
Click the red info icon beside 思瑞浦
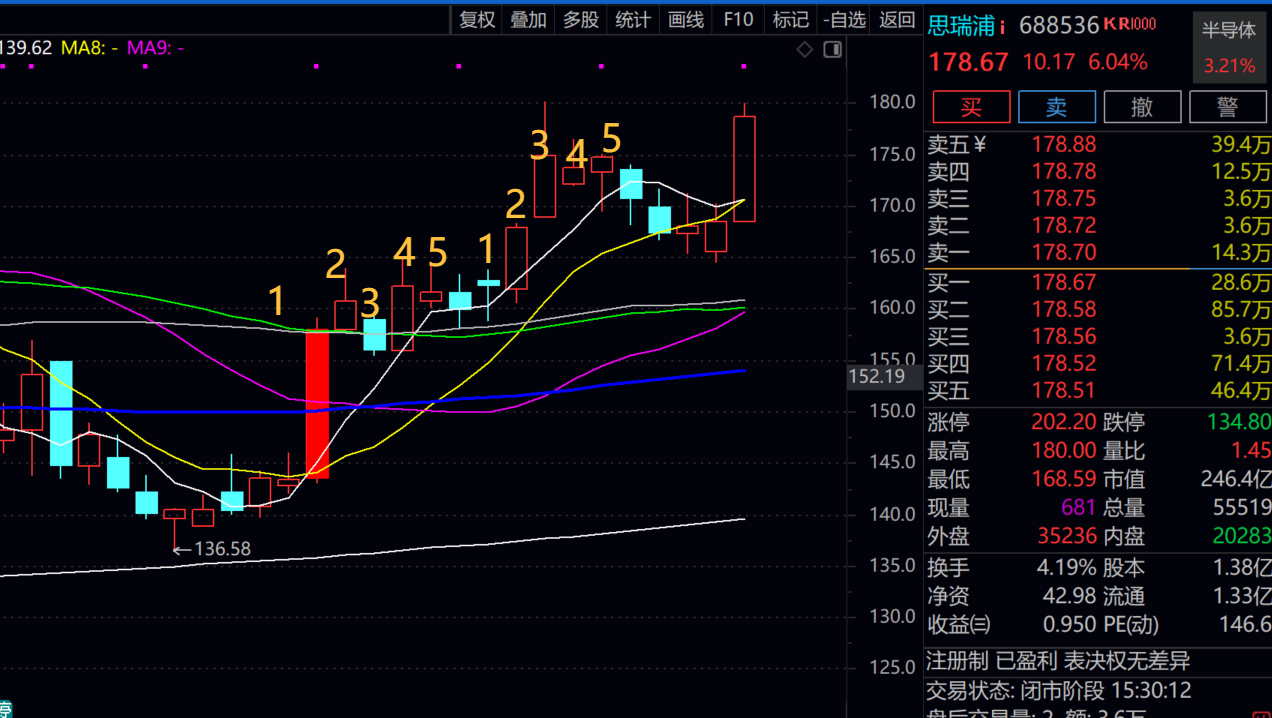click(1003, 27)
